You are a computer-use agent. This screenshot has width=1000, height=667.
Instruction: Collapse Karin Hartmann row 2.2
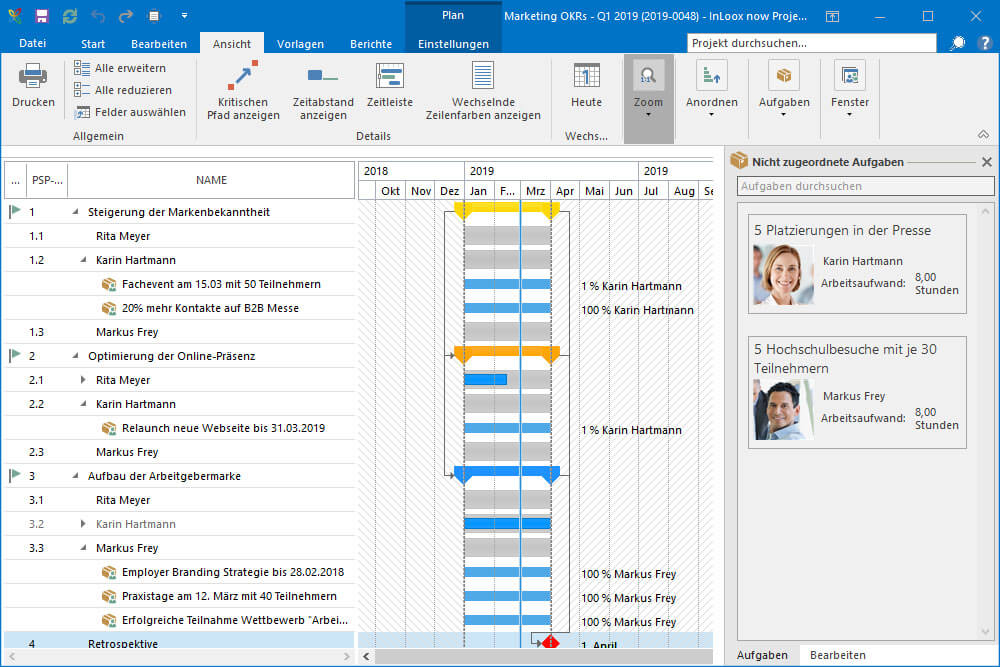[x=84, y=404]
